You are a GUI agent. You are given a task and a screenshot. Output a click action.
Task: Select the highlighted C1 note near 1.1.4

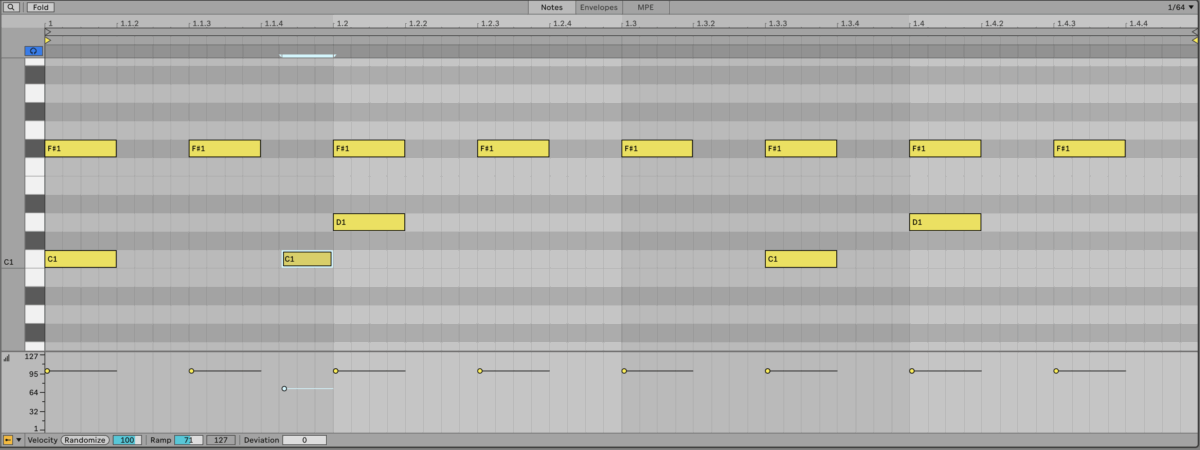click(307, 259)
